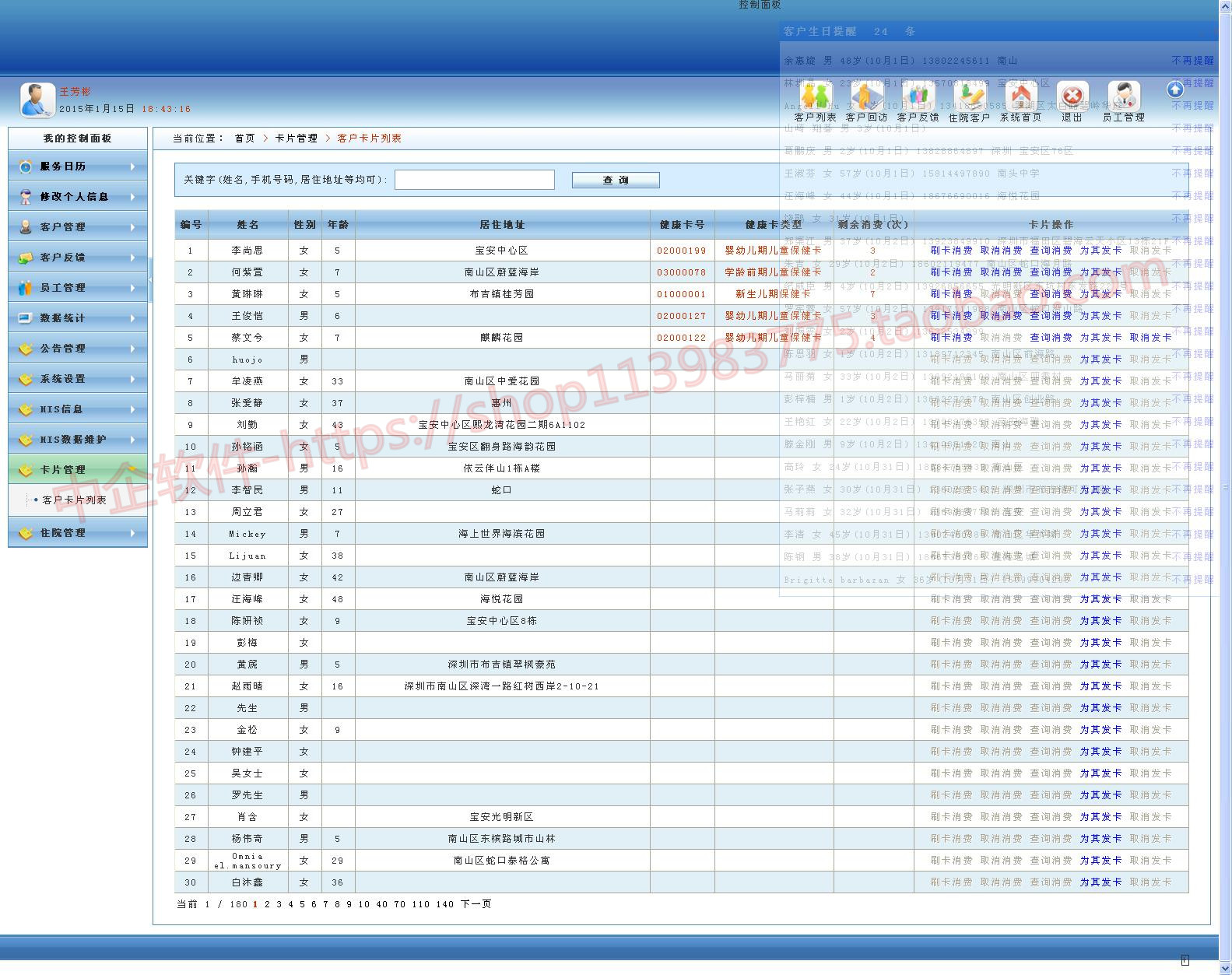Click the icon beside 员工管理 in sidebar
Viewport: 1232px width, 975px height.
tap(26, 288)
